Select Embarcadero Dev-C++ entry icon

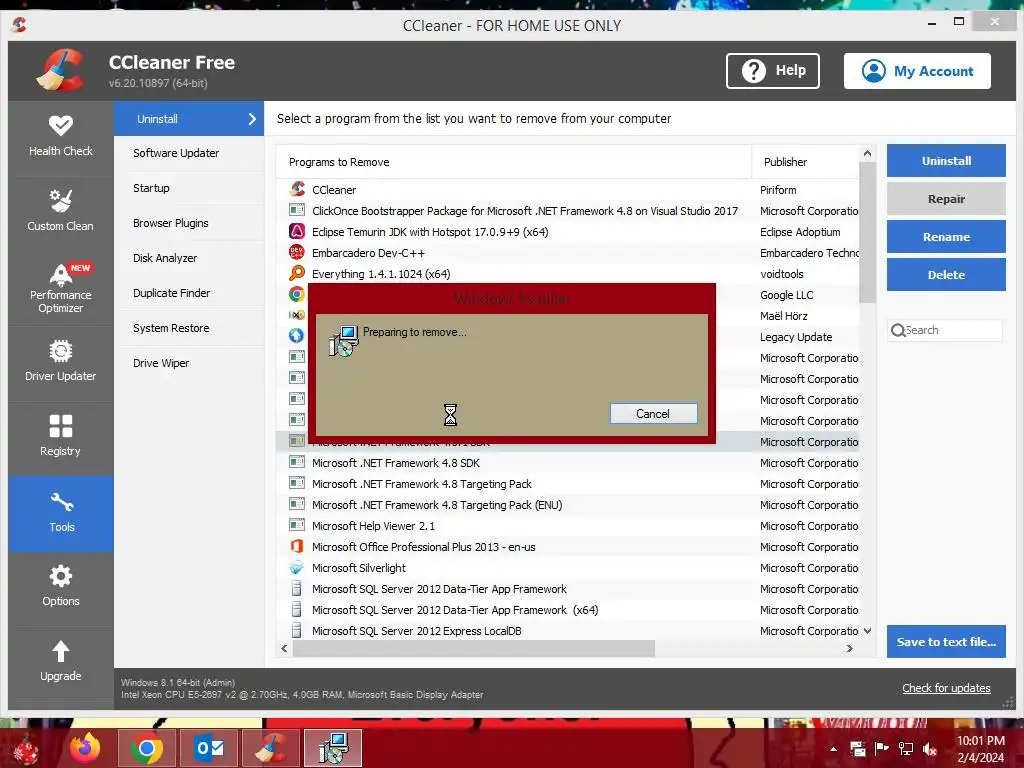point(297,252)
